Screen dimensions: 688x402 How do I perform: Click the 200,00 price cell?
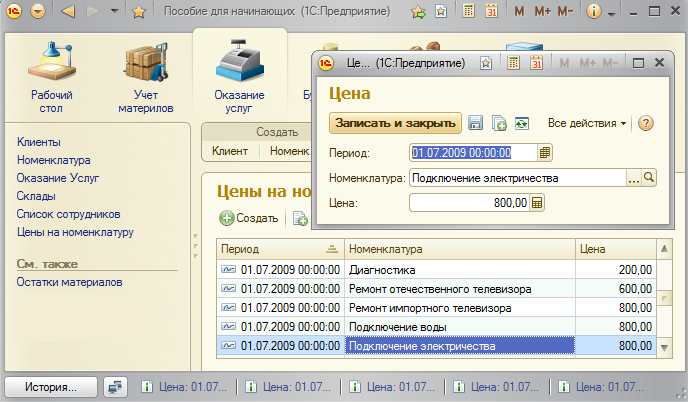click(616, 269)
